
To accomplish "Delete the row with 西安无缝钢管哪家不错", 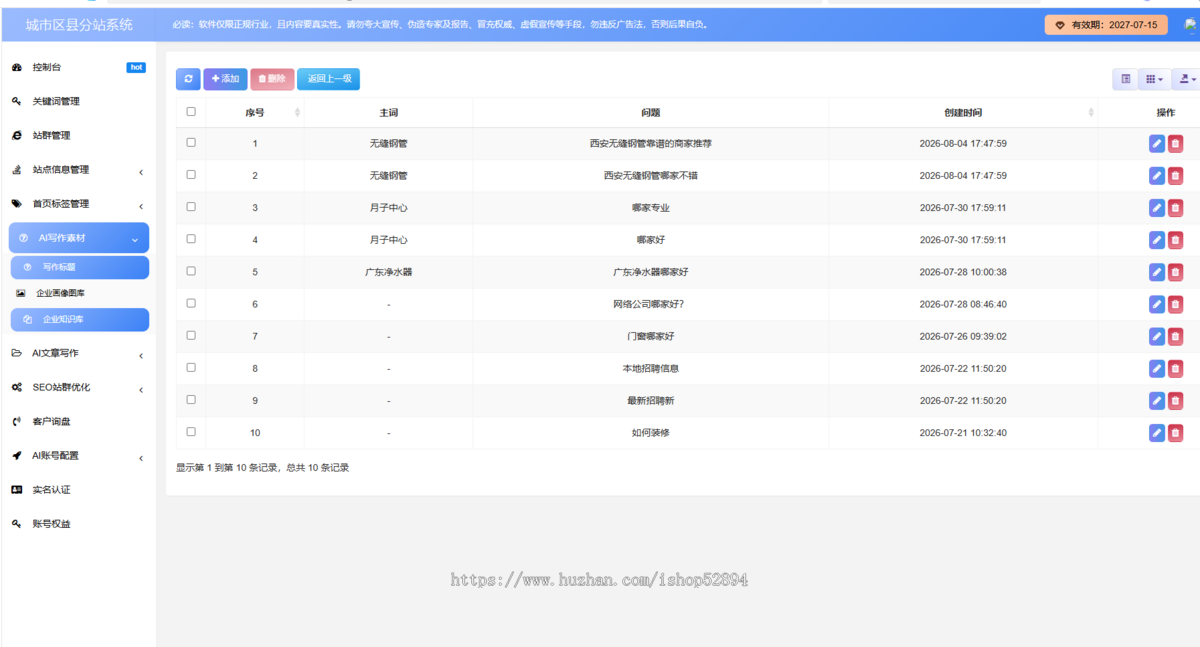I will pos(1175,176).
